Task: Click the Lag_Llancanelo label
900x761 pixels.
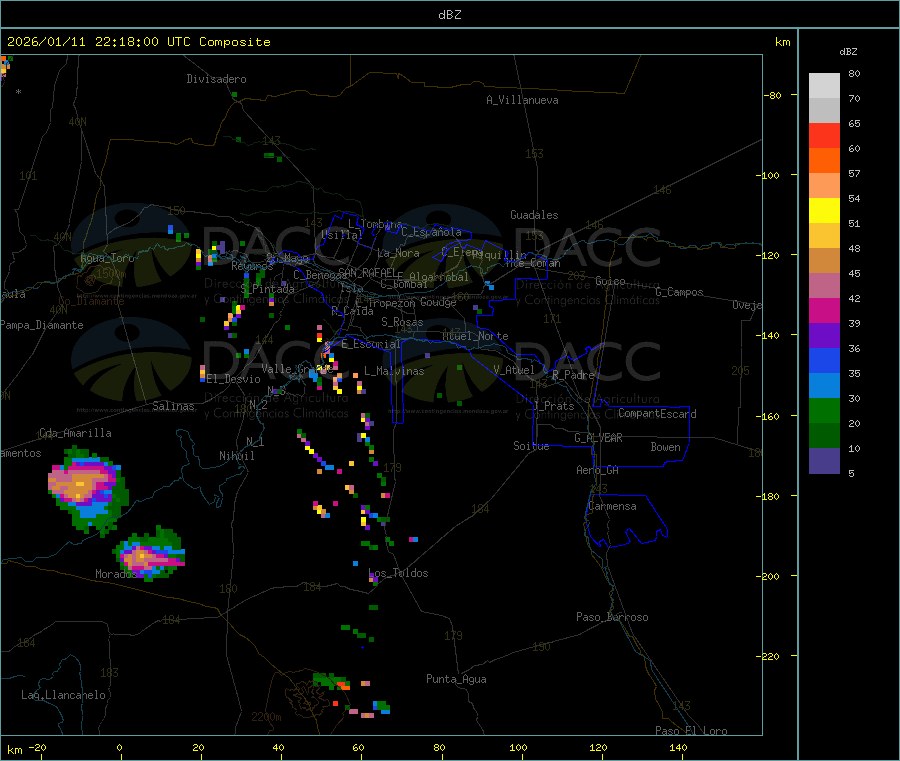Action: coord(63,695)
